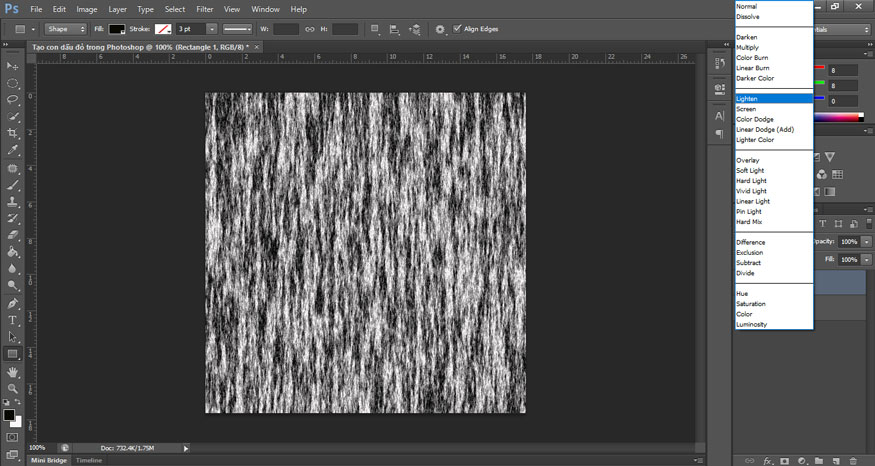Swap foreground and background colors
The image size is (875, 466).
click(x=17, y=402)
